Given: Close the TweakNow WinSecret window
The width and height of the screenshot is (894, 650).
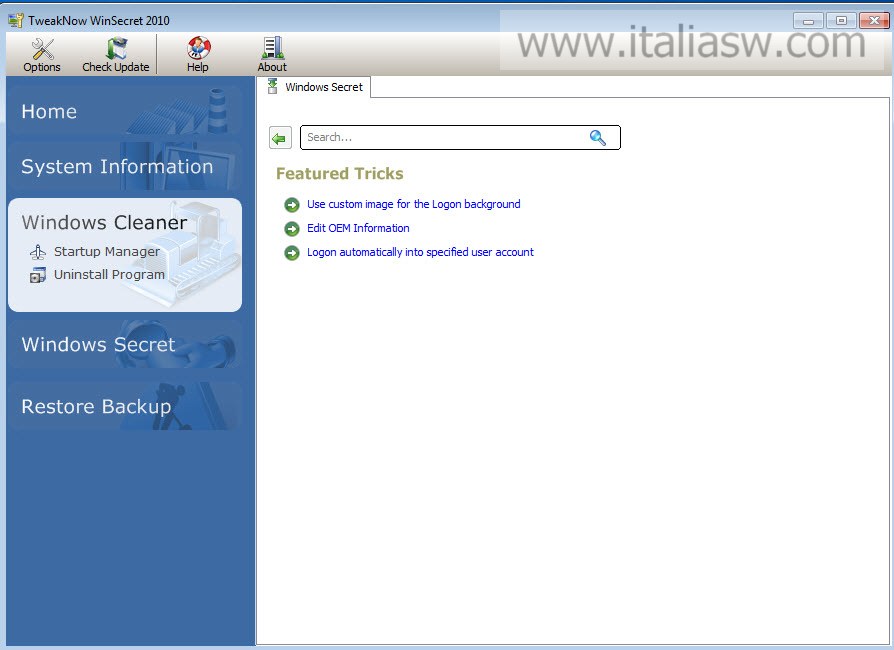Looking at the screenshot, I should click(874, 21).
